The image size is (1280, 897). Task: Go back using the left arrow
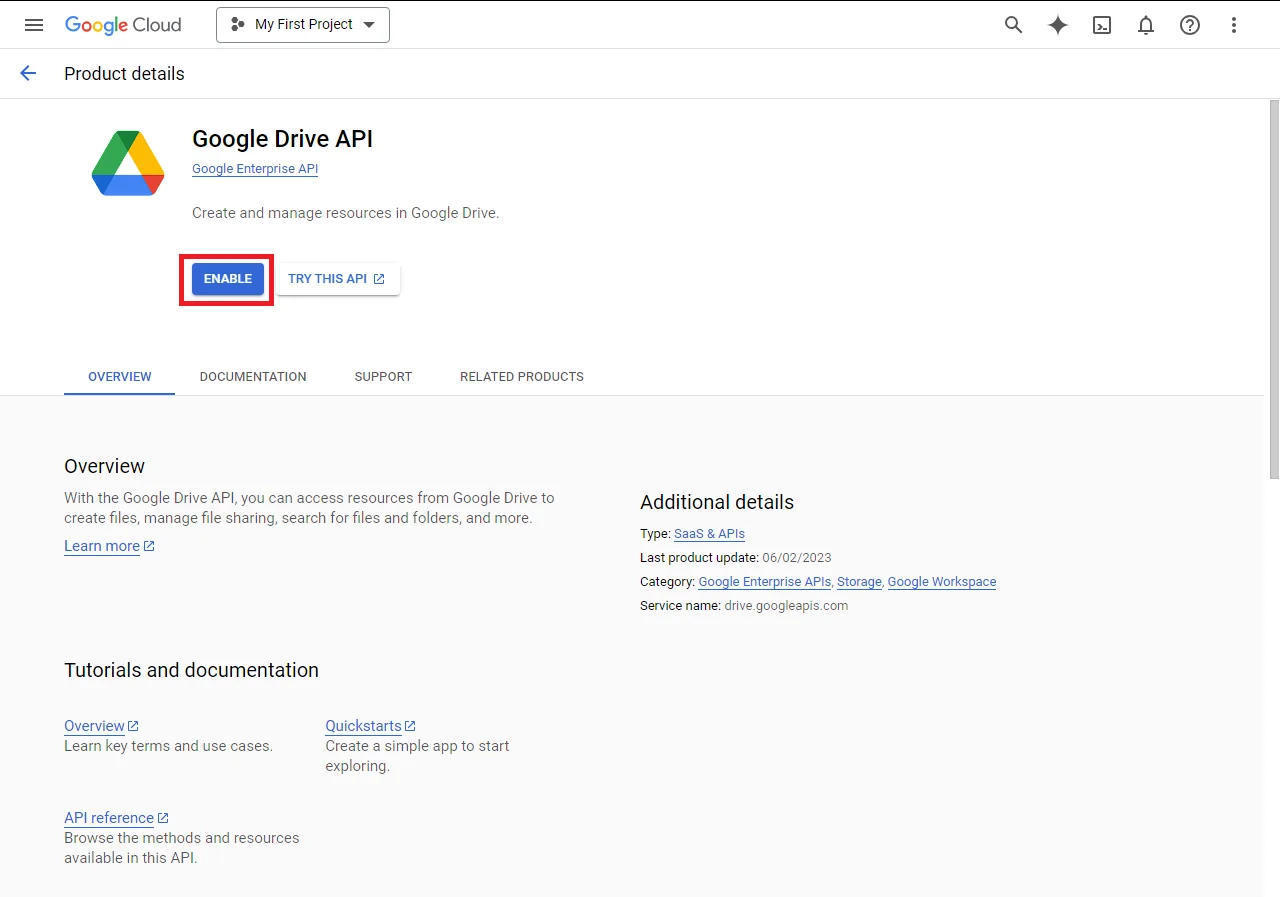click(x=28, y=73)
